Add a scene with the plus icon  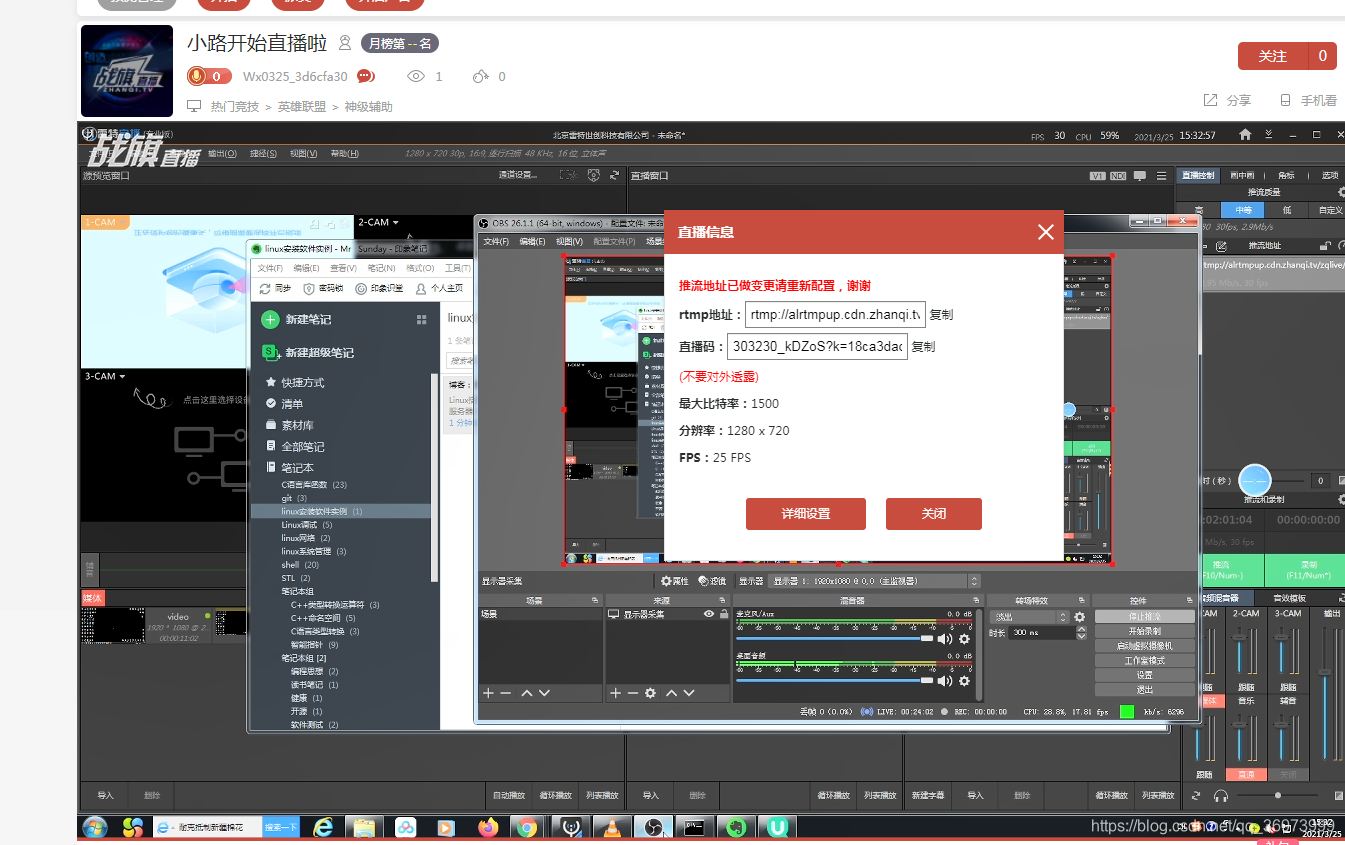pyautogui.click(x=488, y=693)
